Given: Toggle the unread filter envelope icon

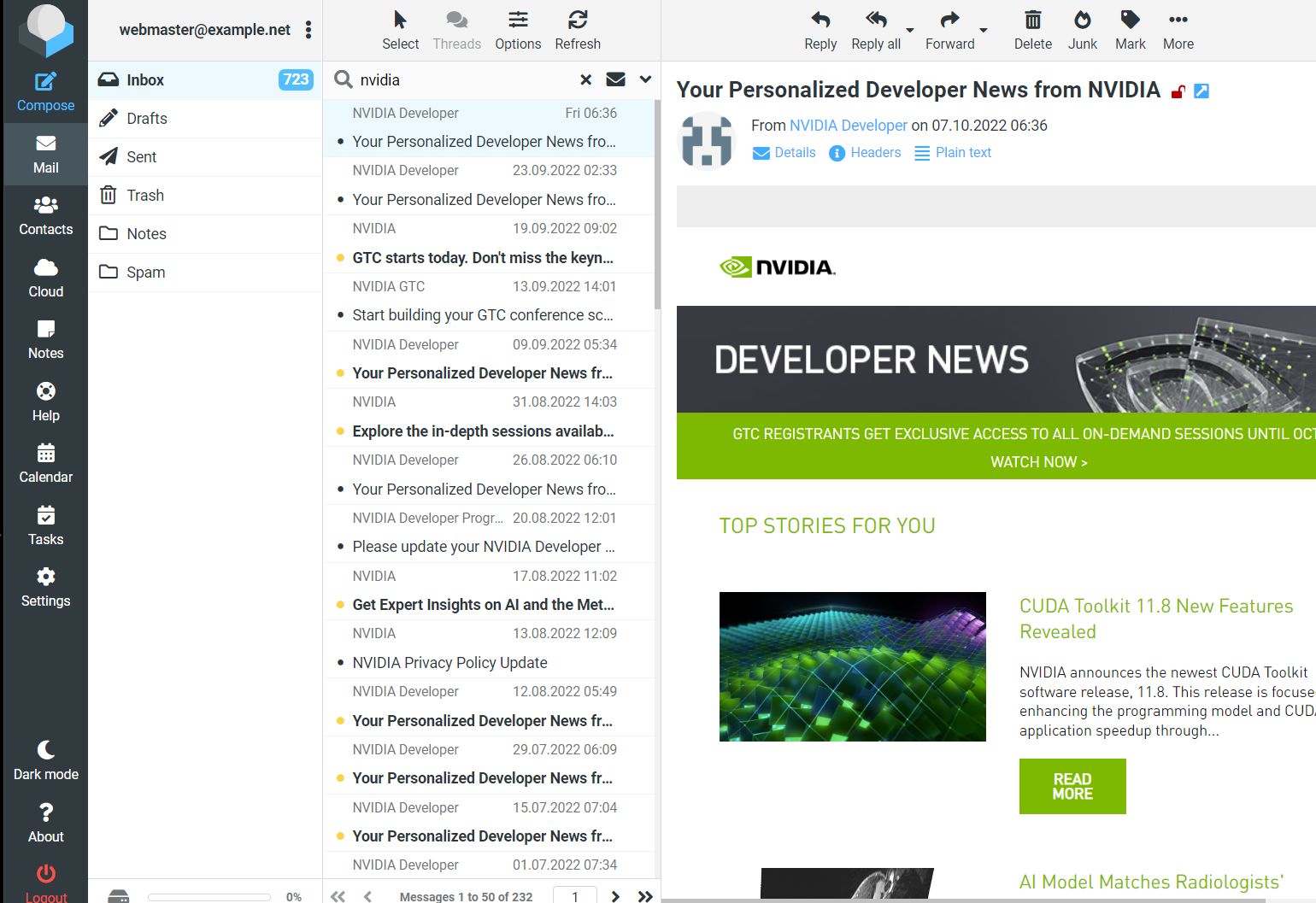Looking at the screenshot, I should coord(615,79).
